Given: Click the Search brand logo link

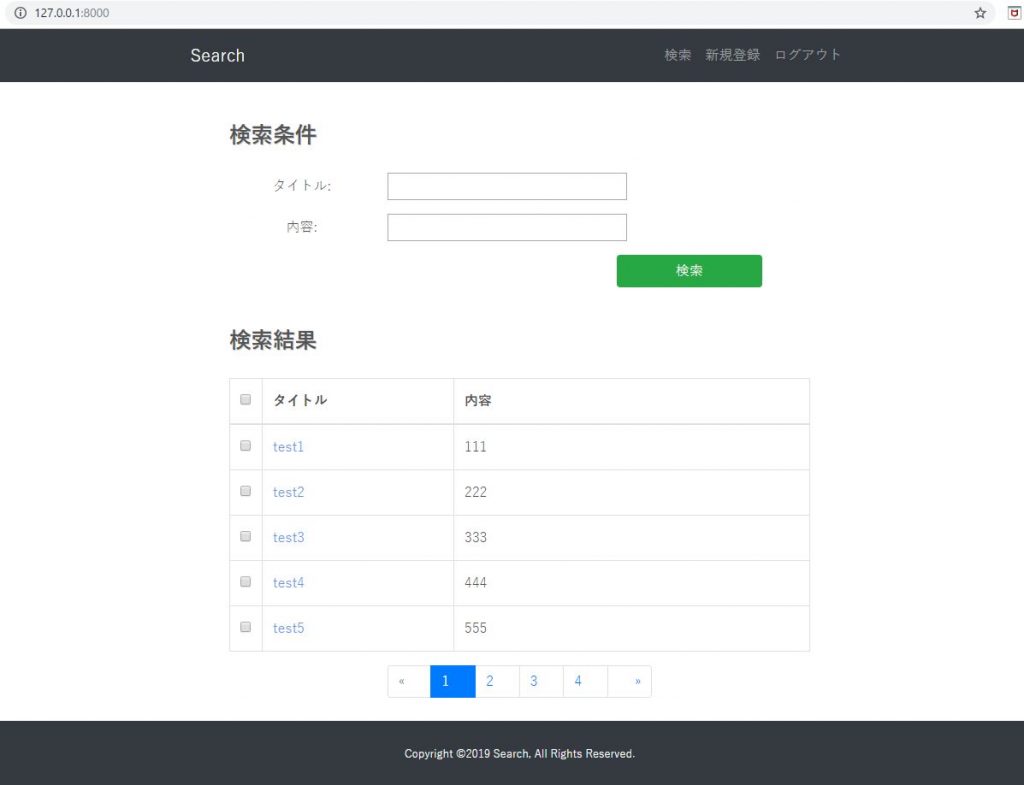Looking at the screenshot, I should coord(217,56).
